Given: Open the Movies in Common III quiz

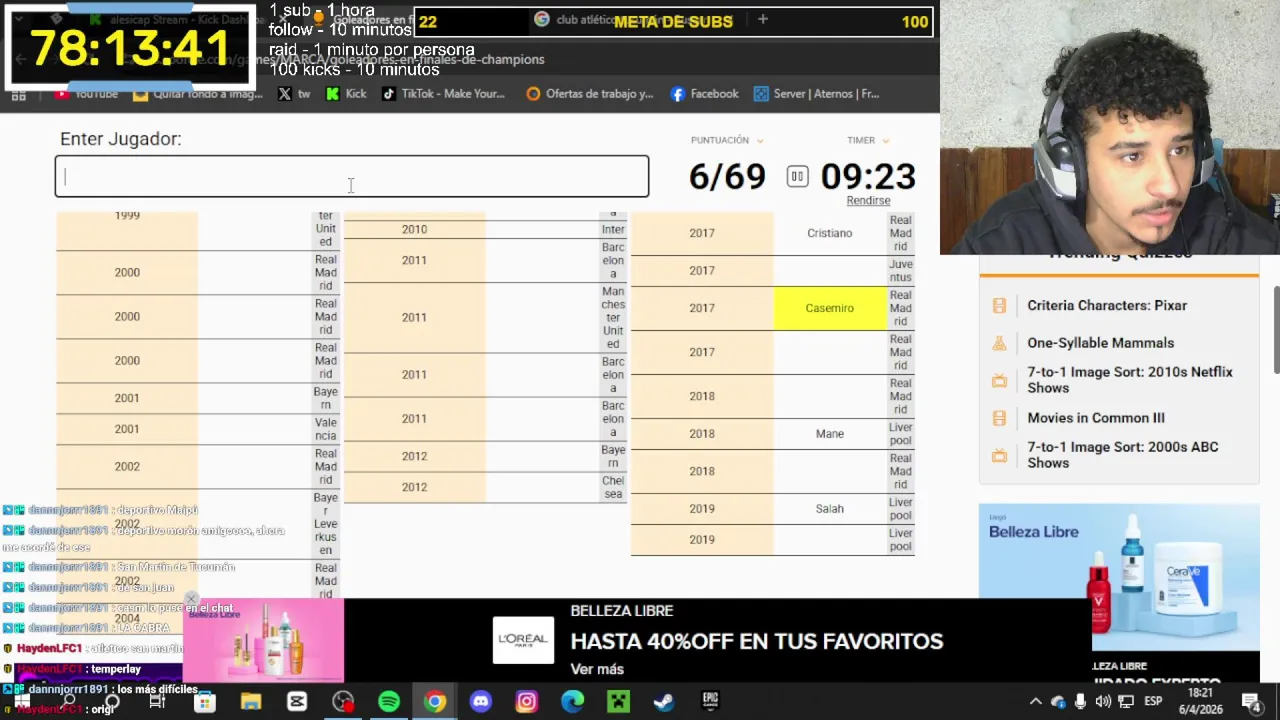Looking at the screenshot, I should 1096,418.
